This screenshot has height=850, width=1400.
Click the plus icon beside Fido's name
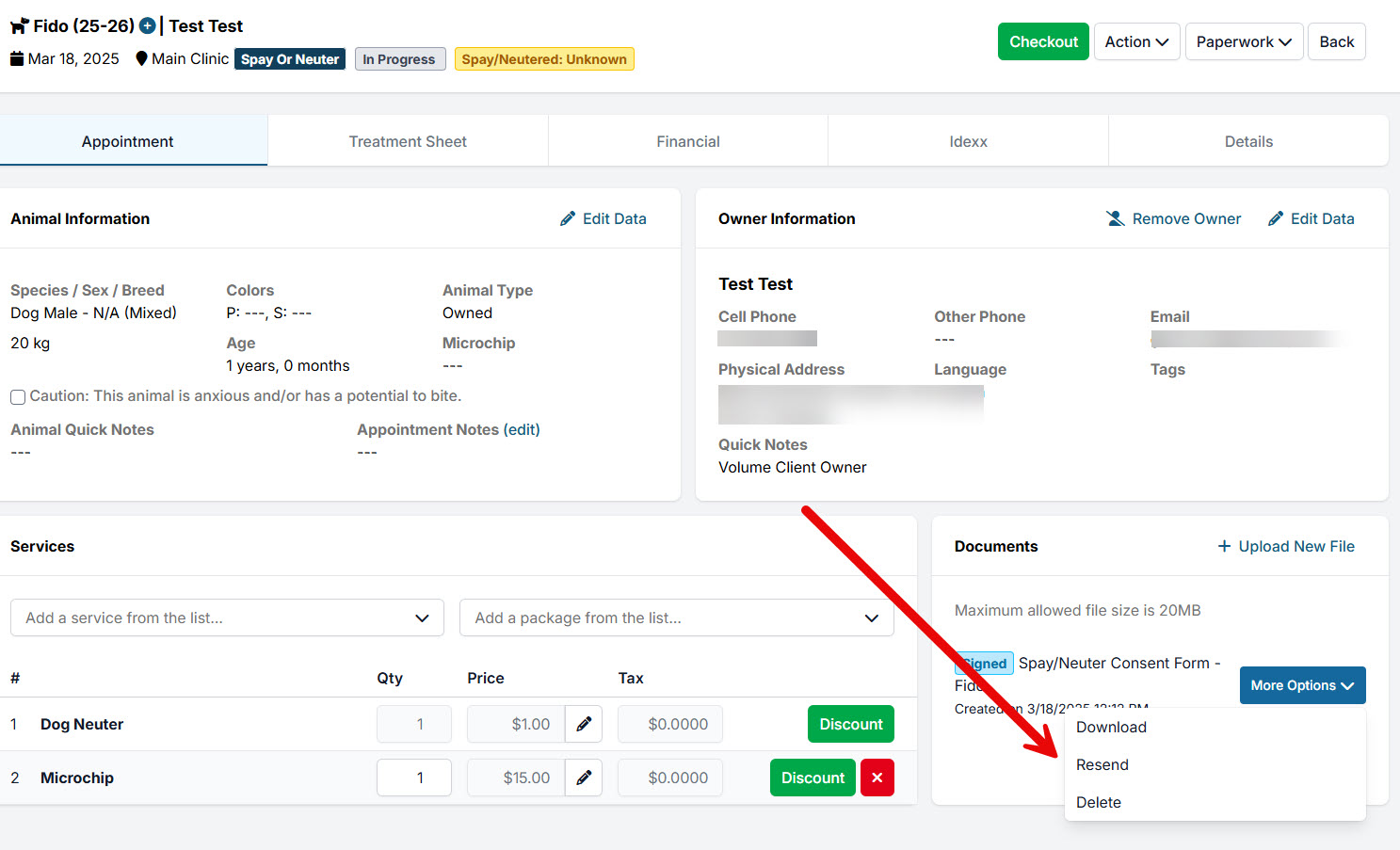click(x=148, y=26)
